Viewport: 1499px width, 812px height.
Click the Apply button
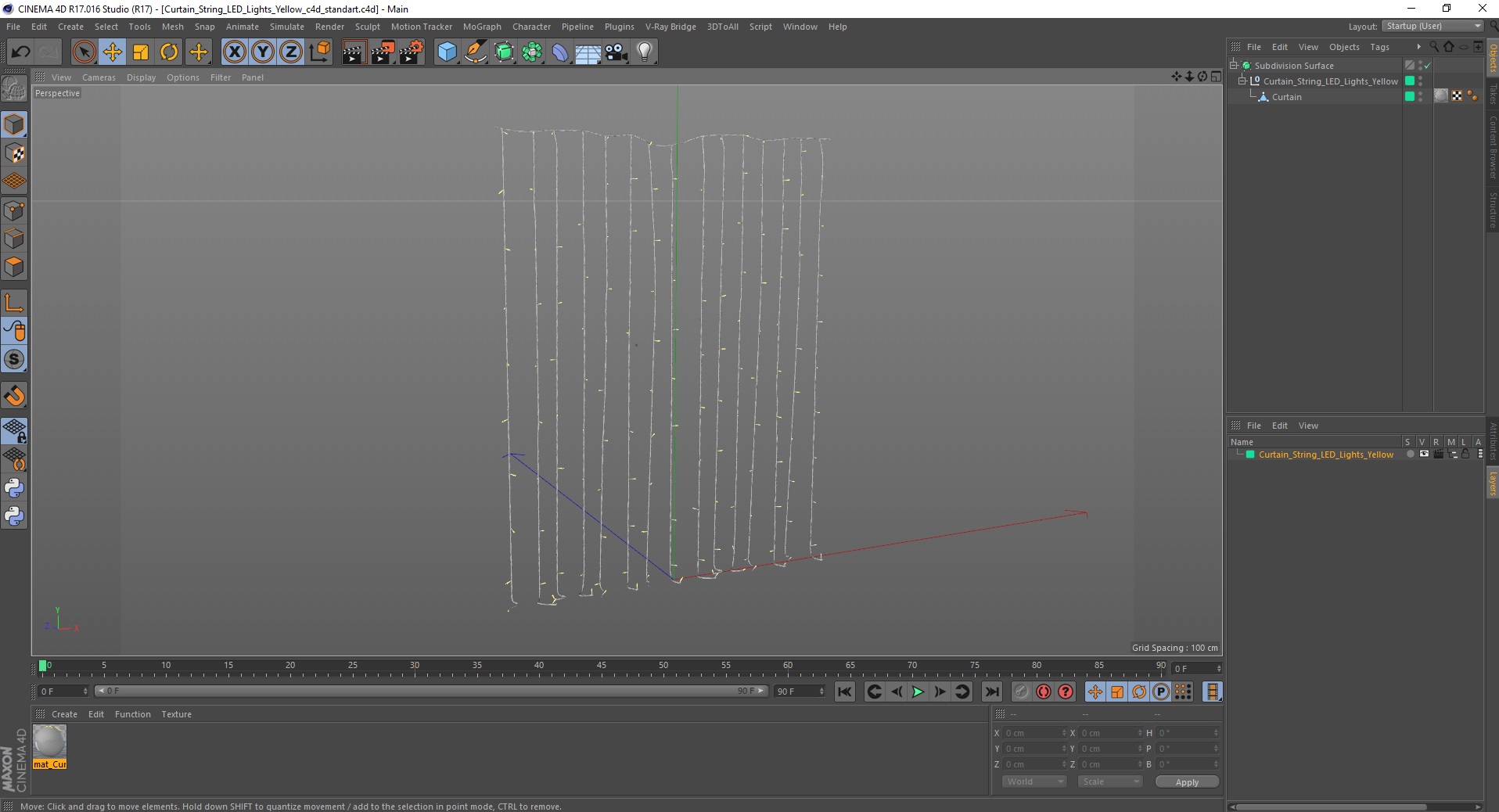1187,782
